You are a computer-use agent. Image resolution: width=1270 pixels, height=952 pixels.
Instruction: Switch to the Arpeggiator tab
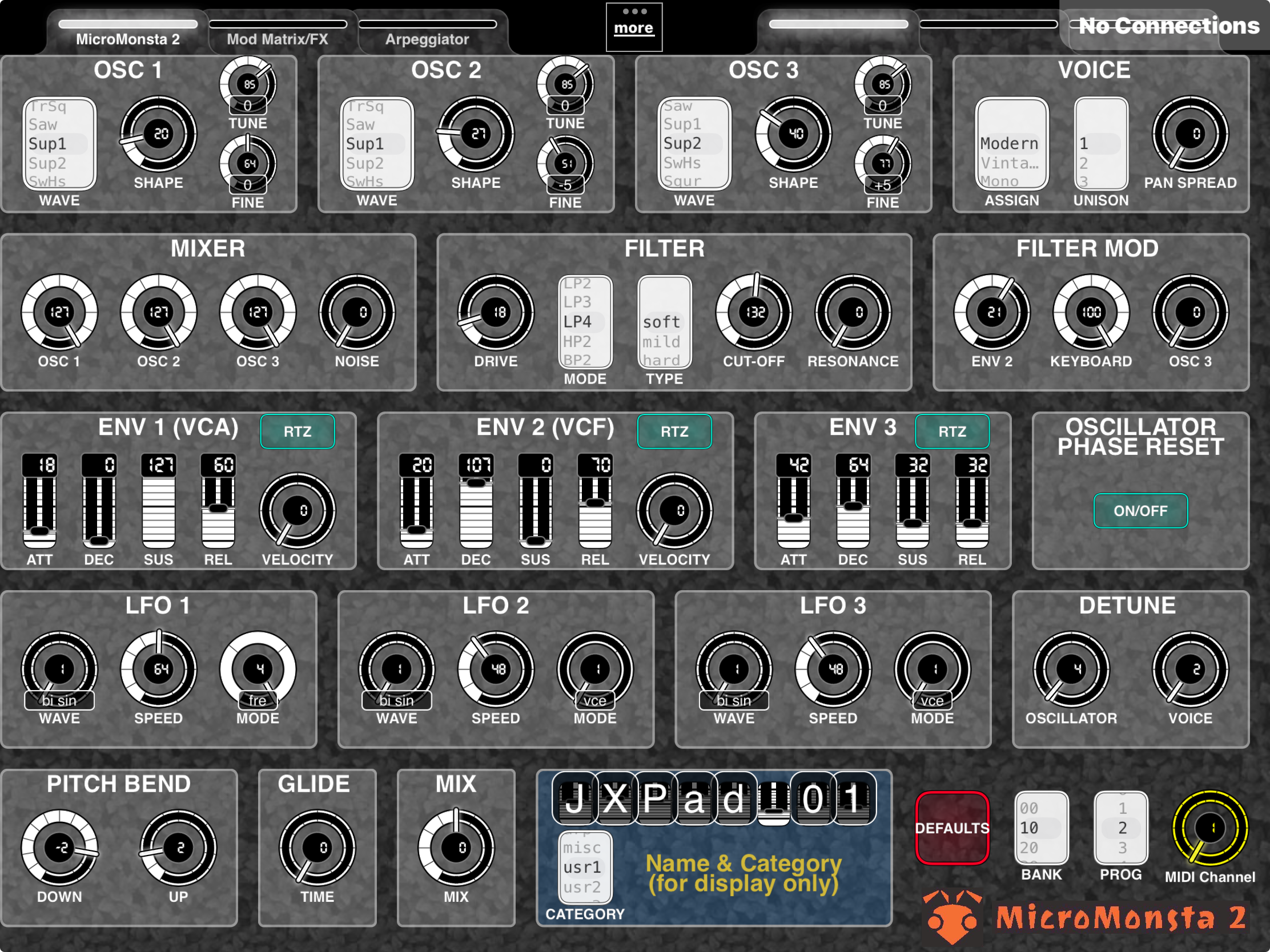pyautogui.click(x=427, y=32)
